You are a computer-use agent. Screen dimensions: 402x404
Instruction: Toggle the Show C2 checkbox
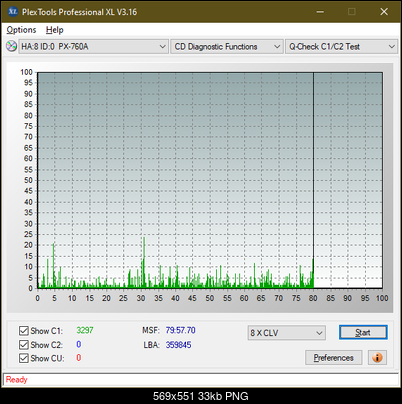[23, 344]
